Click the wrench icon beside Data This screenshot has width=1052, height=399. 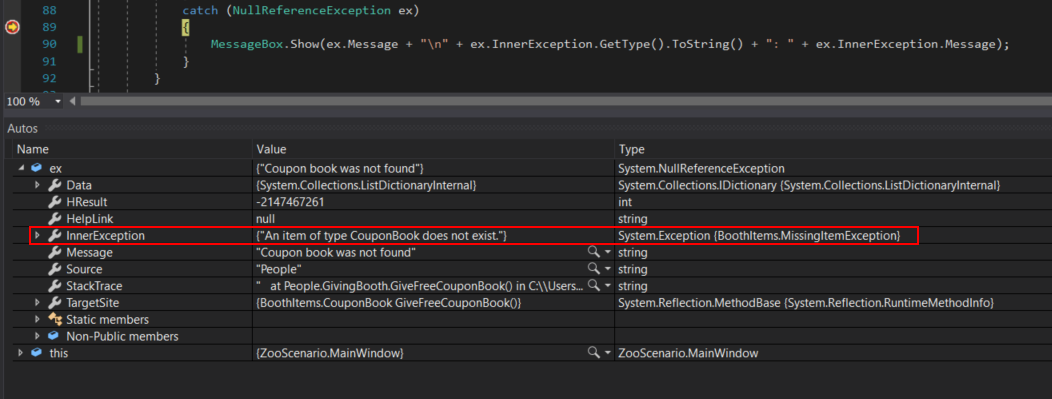pos(55,185)
